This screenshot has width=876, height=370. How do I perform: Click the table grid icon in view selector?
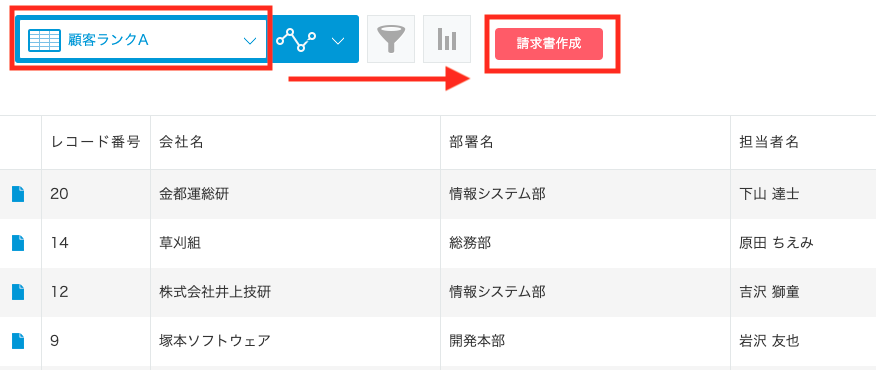click(44, 40)
